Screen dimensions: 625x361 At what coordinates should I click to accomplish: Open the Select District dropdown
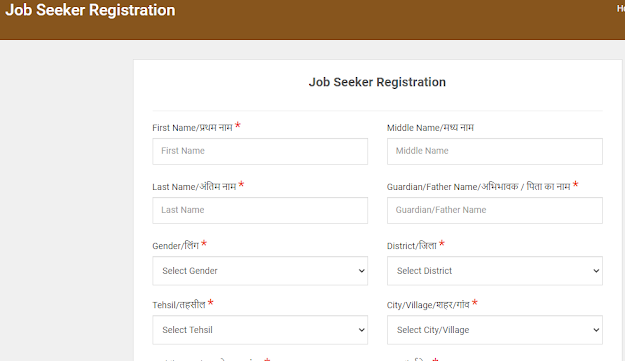(x=495, y=271)
